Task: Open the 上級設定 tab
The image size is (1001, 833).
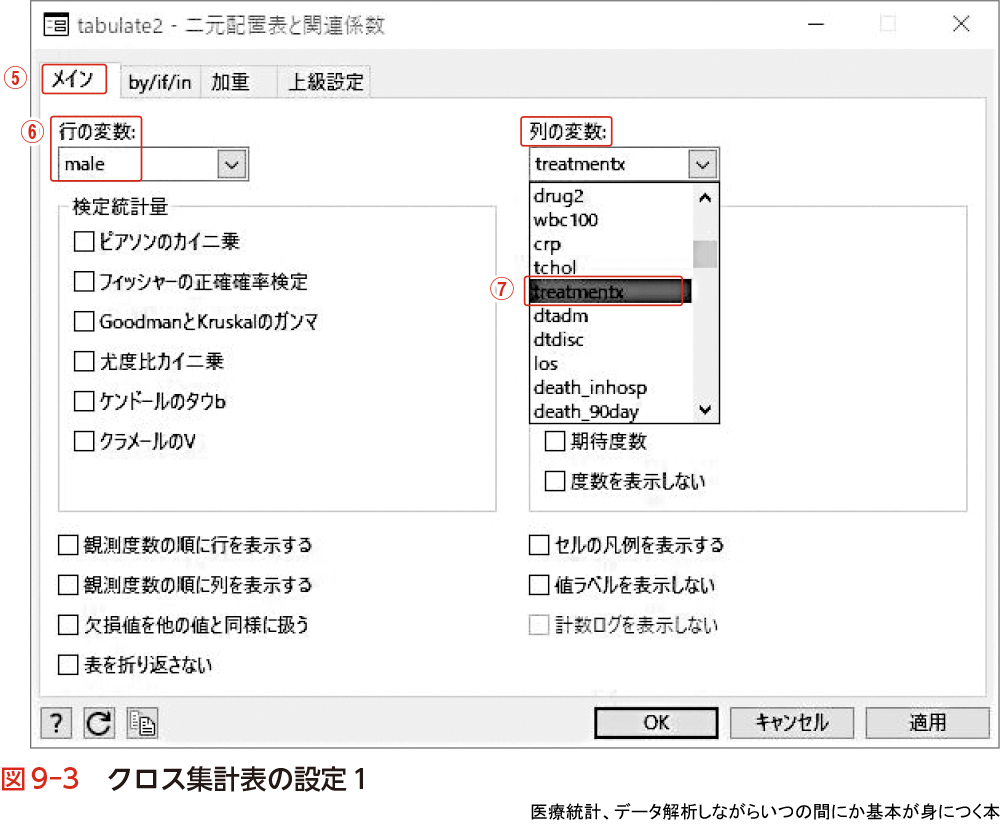Action: point(326,83)
